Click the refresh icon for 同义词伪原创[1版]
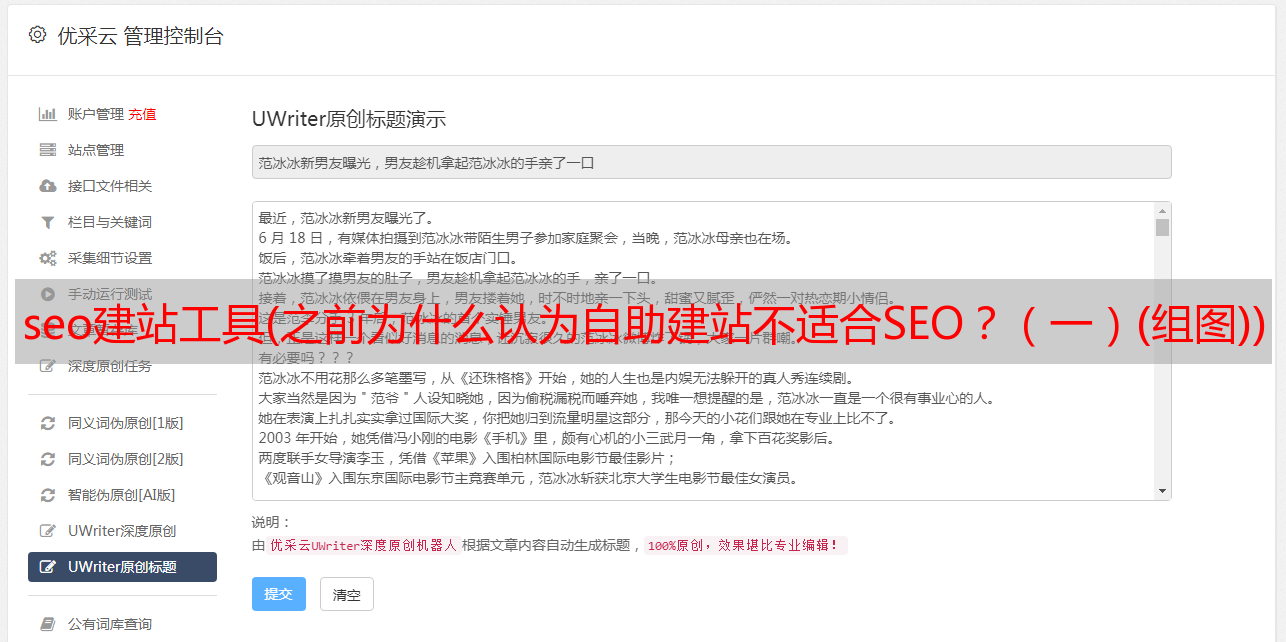This screenshot has height=642, width=1286. (47, 423)
